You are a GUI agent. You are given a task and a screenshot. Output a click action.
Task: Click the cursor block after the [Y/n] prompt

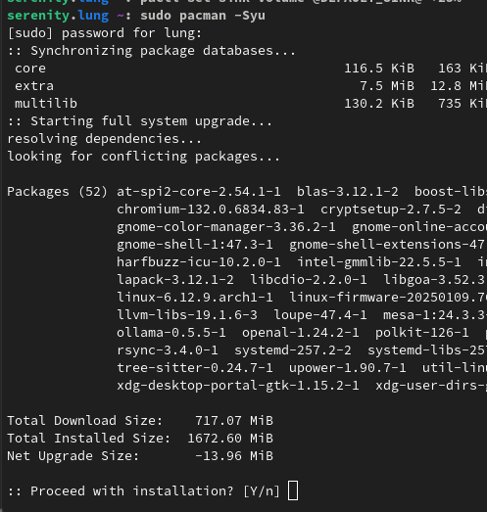[293, 490]
